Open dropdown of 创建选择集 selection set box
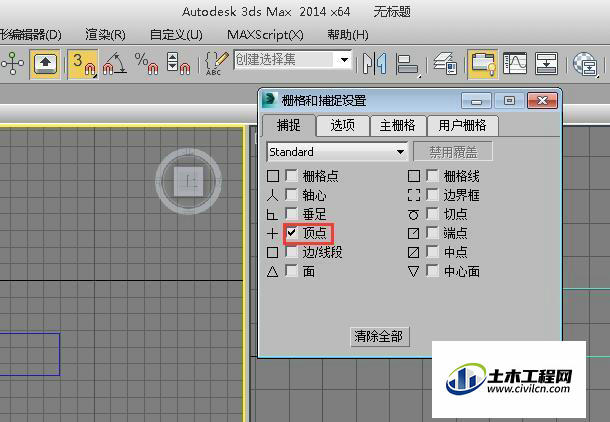The height and width of the screenshot is (422, 610). pyautogui.click(x=344, y=60)
